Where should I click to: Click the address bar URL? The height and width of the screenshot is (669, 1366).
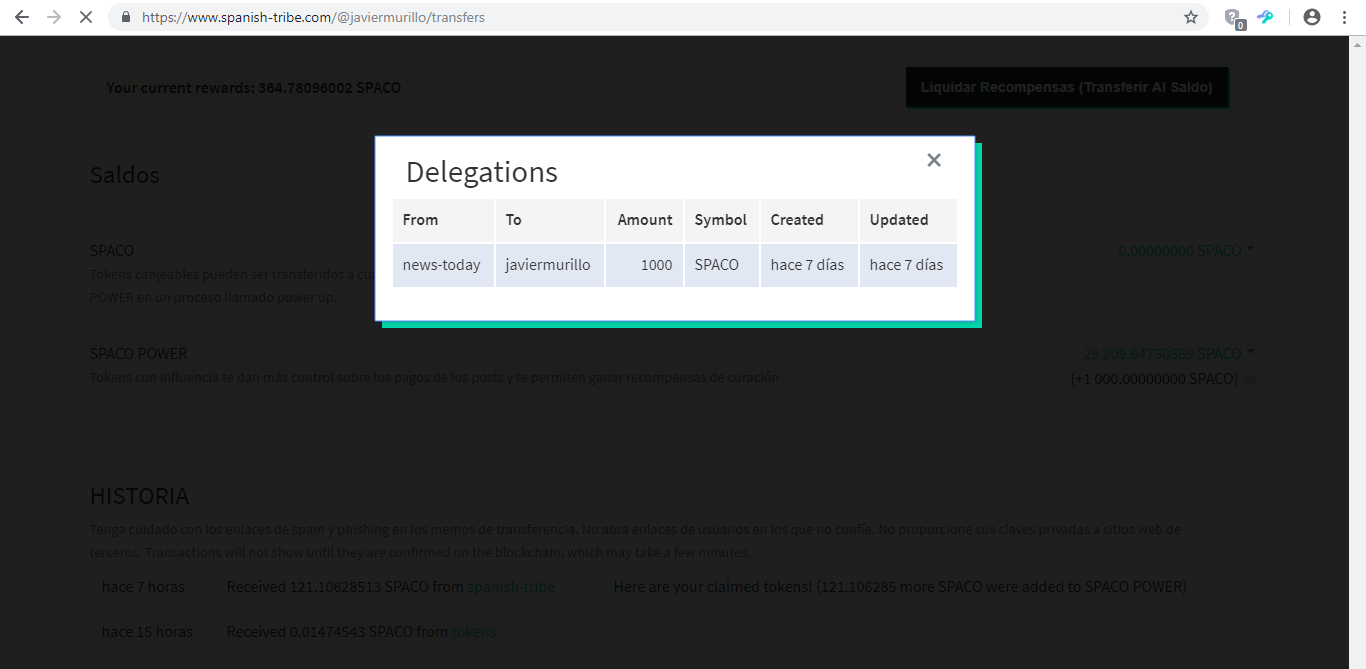pyautogui.click(x=313, y=17)
